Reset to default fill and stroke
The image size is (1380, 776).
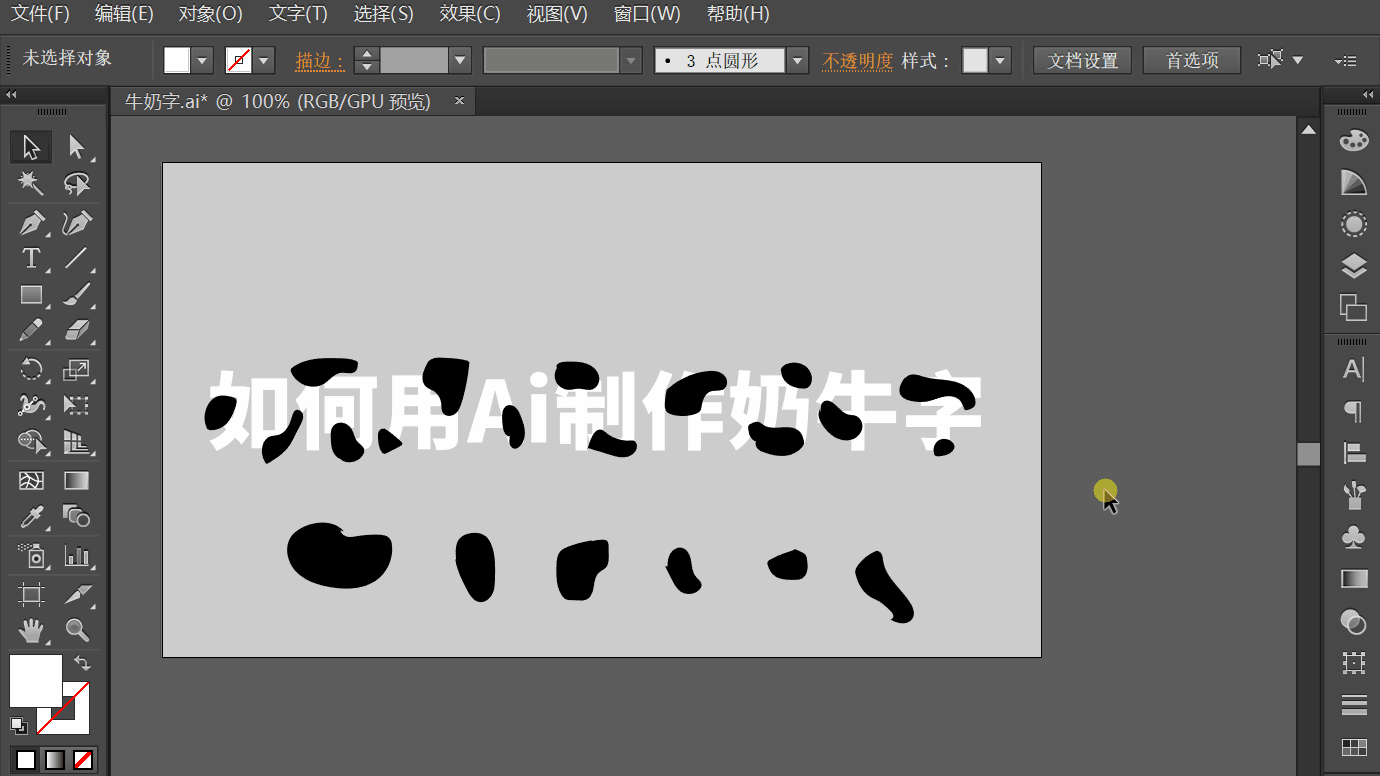(18, 725)
